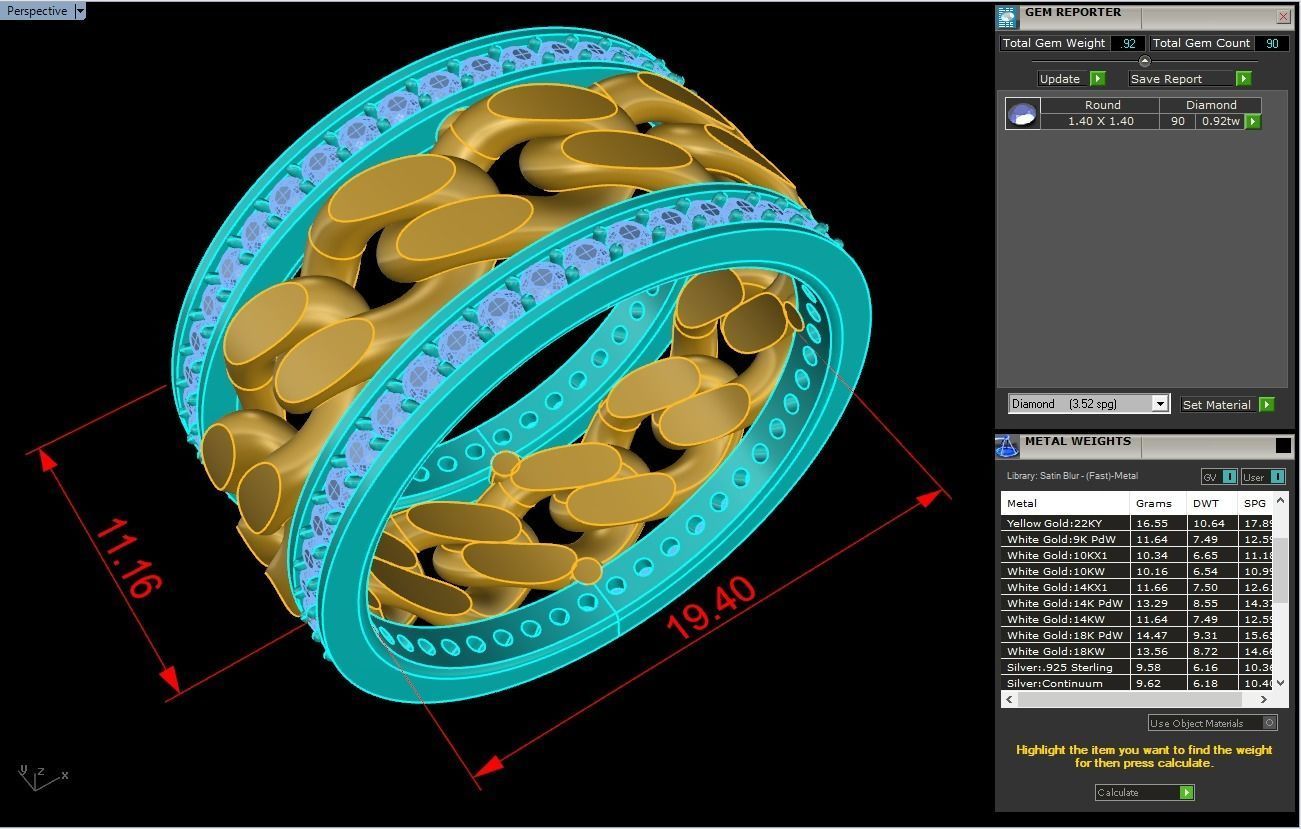1301x829 pixels.
Task: Select the Yellow Gold:22KY row
Action: click(x=1137, y=523)
